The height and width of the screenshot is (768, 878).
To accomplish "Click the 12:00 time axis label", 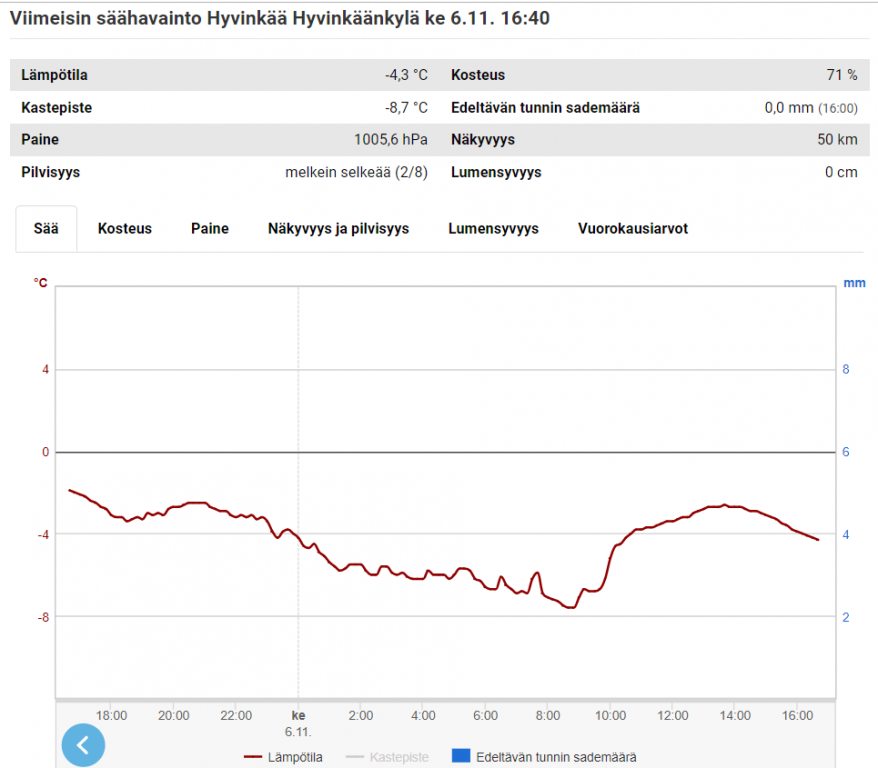I will point(672,715).
